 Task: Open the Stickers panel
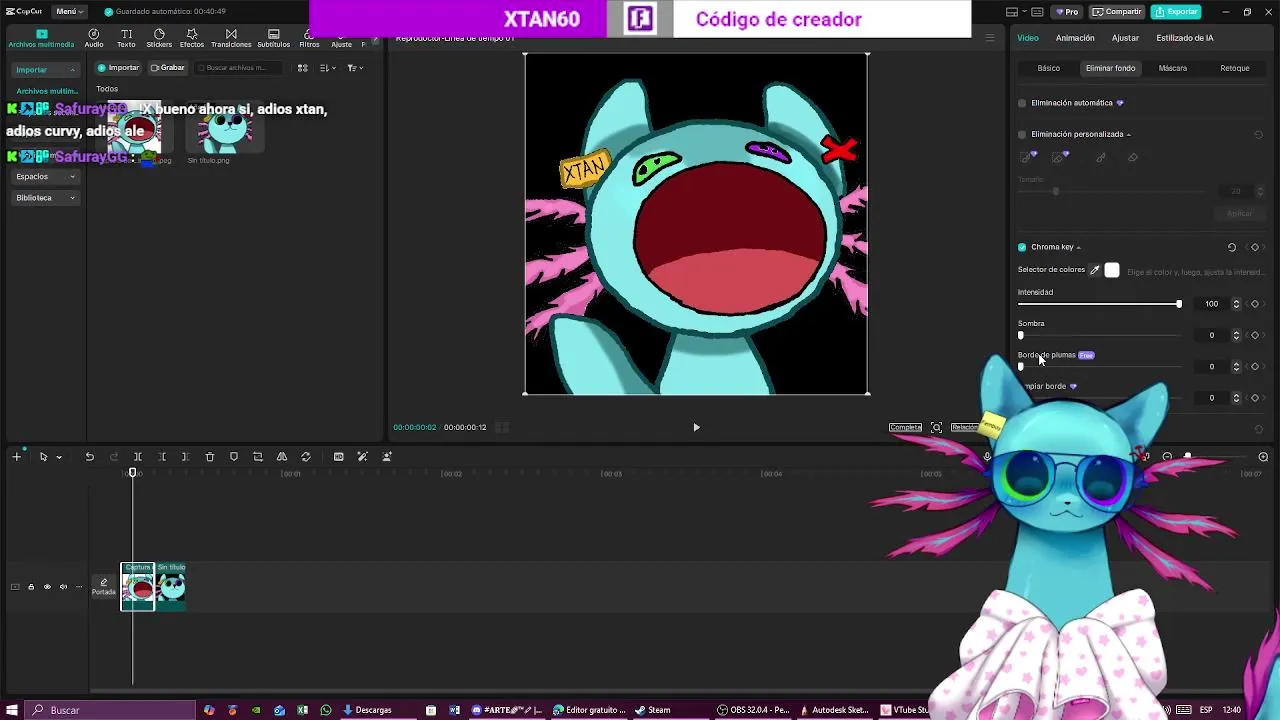(159, 39)
